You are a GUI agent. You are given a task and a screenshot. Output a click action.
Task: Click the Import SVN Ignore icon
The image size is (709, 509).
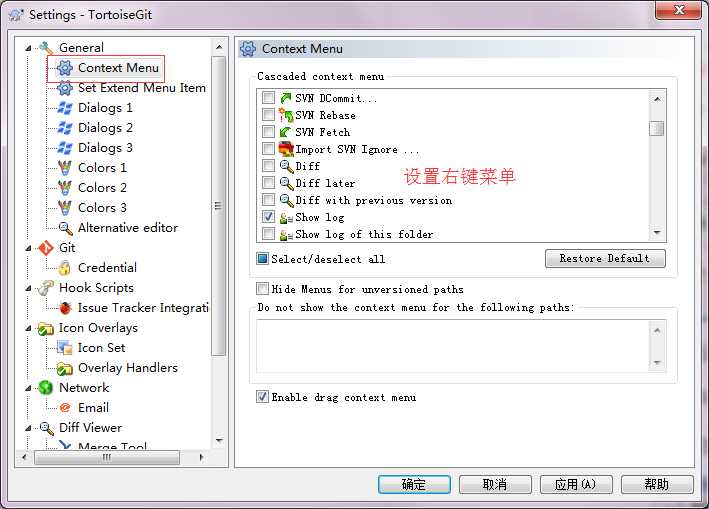(x=286, y=149)
